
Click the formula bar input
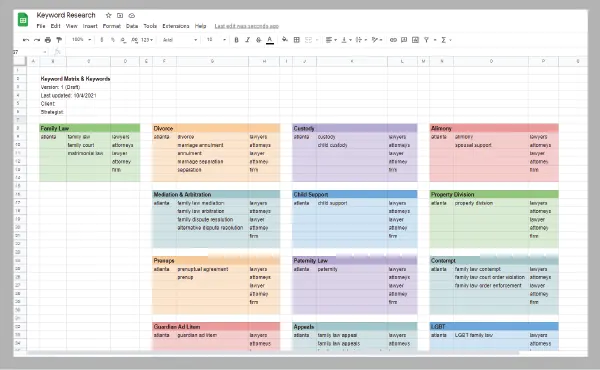point(325,52)
